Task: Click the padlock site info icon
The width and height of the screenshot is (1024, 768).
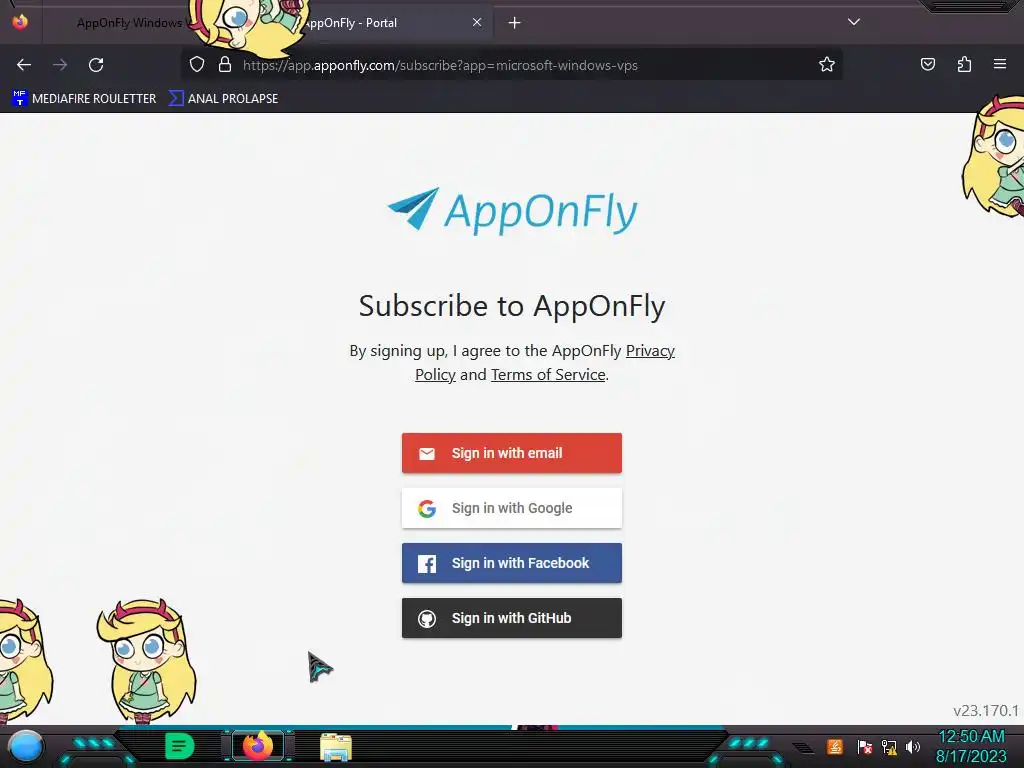Action: point(225,64)
